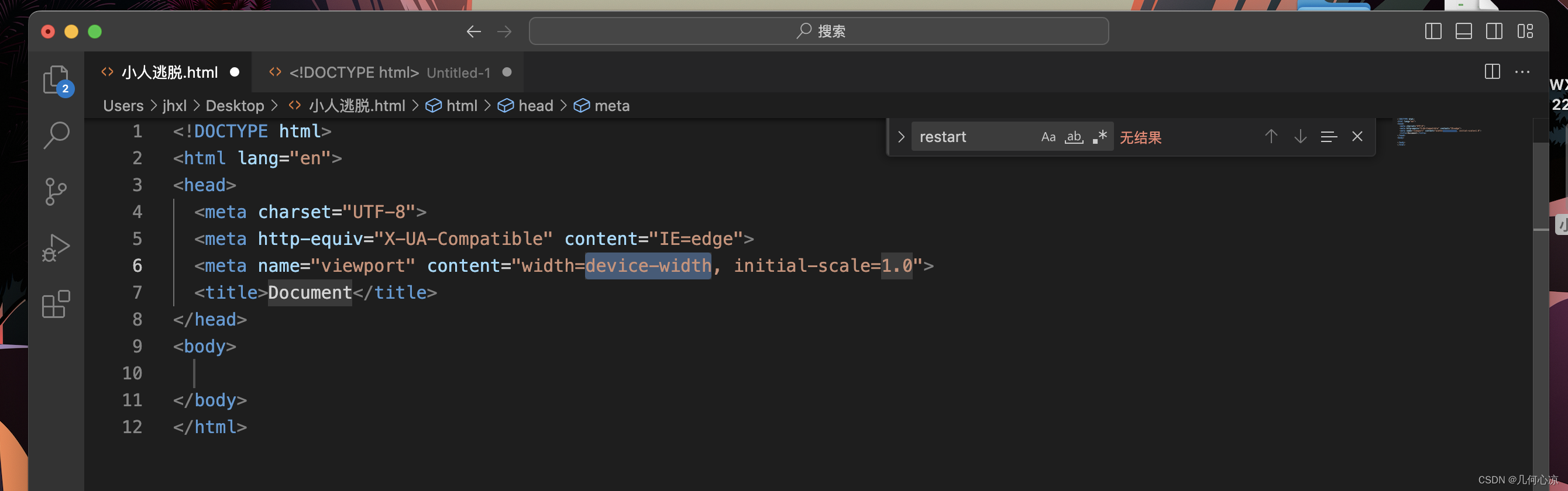The height and width of the screenshot is (491, 1568).
Task: Toggle Use Regular Expression in find widget
Action: point(1099,137)
